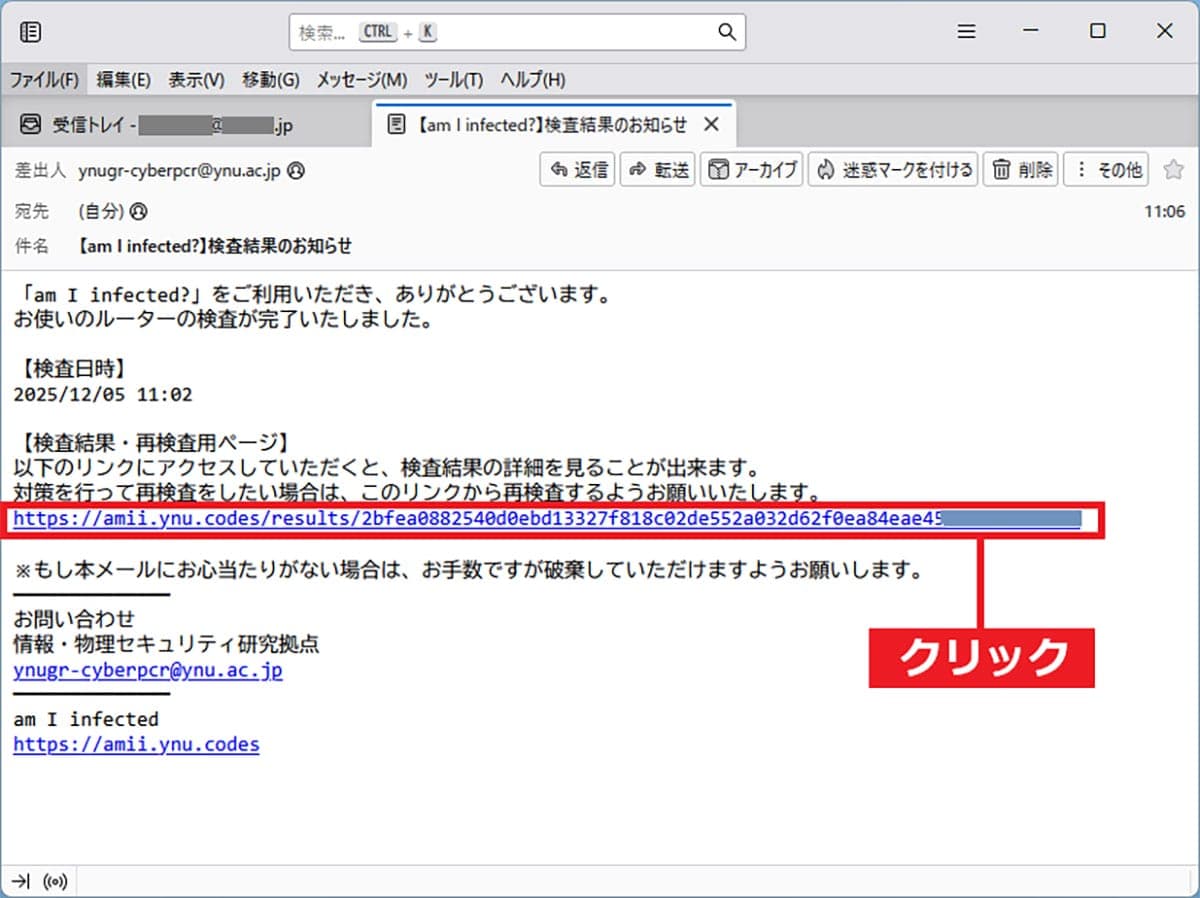Open the メッセージ menu
The height and width of the screenshot is (898, 1200).
pos(361,80)
